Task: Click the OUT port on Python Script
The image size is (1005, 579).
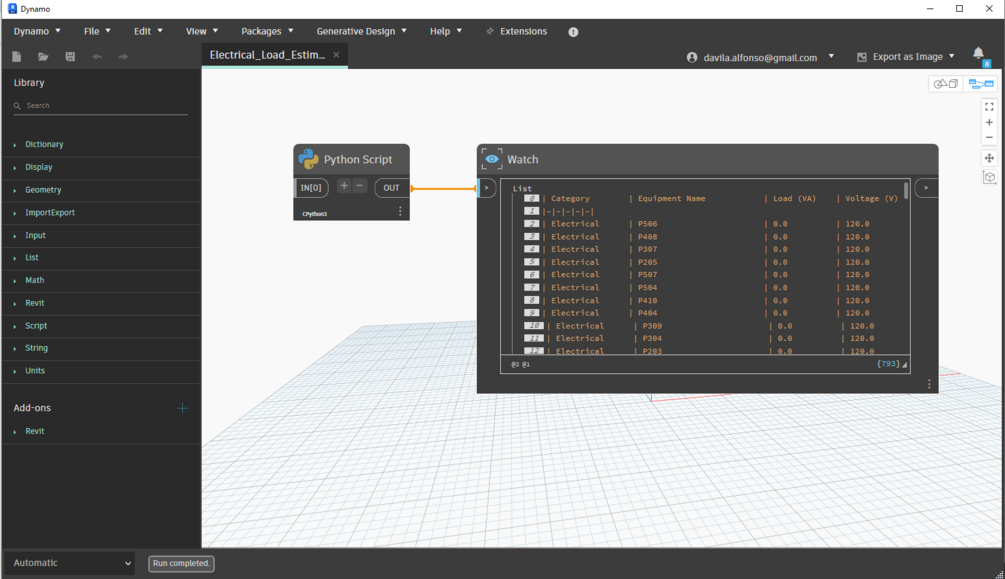Action: pos(391,188)
